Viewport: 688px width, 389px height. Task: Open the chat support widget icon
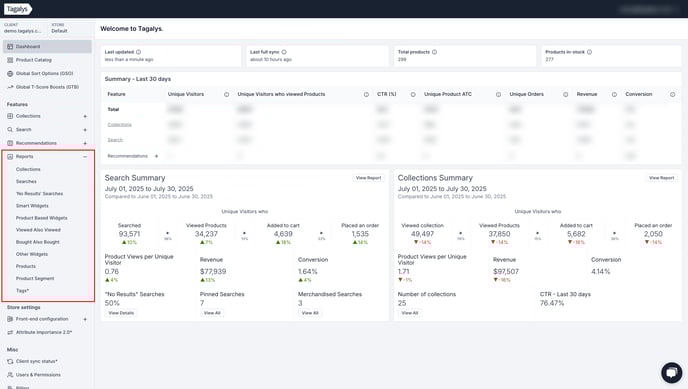pos(671,372)
